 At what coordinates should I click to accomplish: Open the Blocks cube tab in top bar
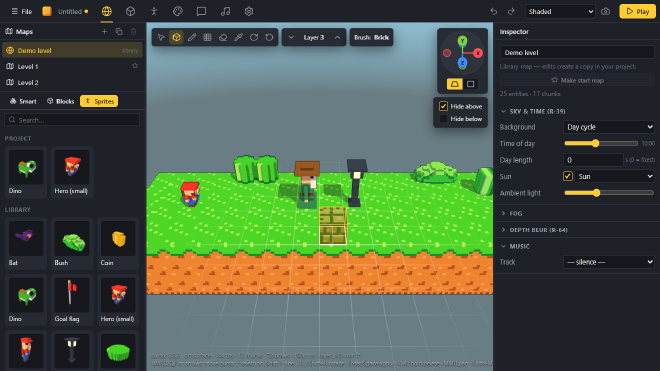pos(130,11)
